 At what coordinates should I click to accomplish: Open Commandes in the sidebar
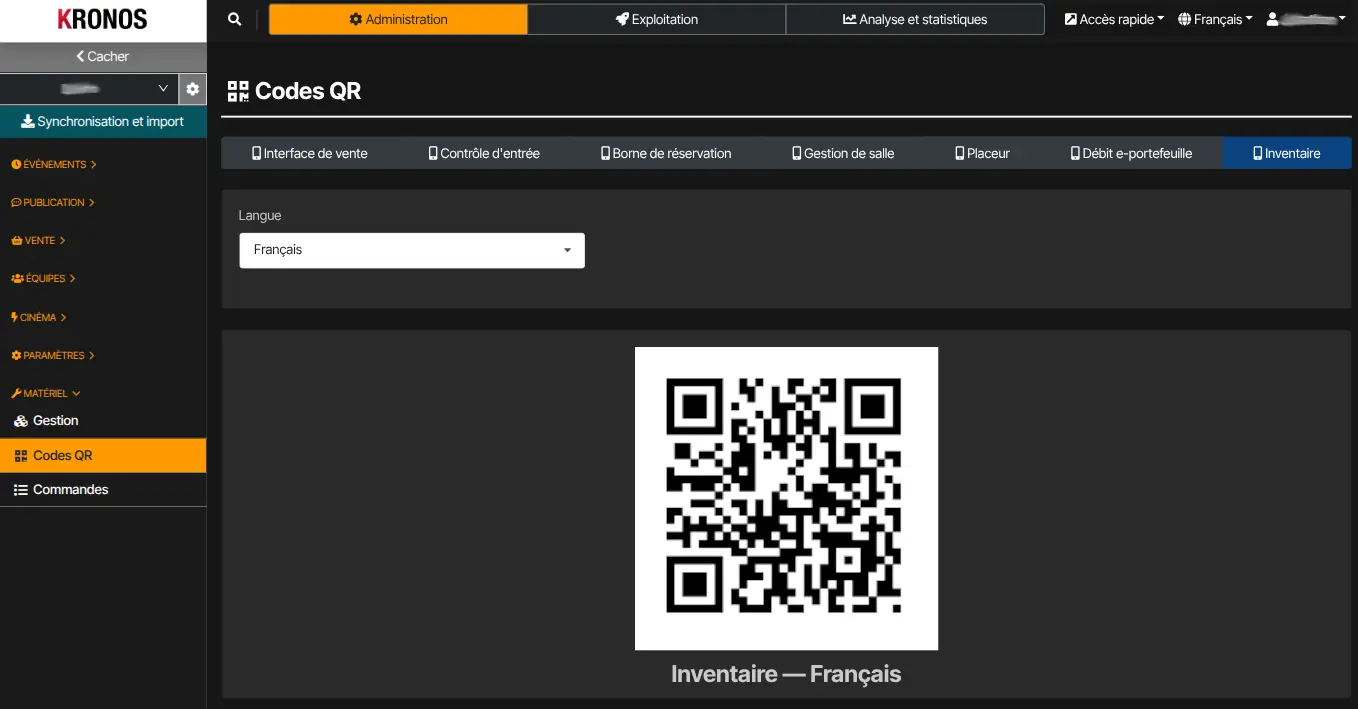pos(103,489)
